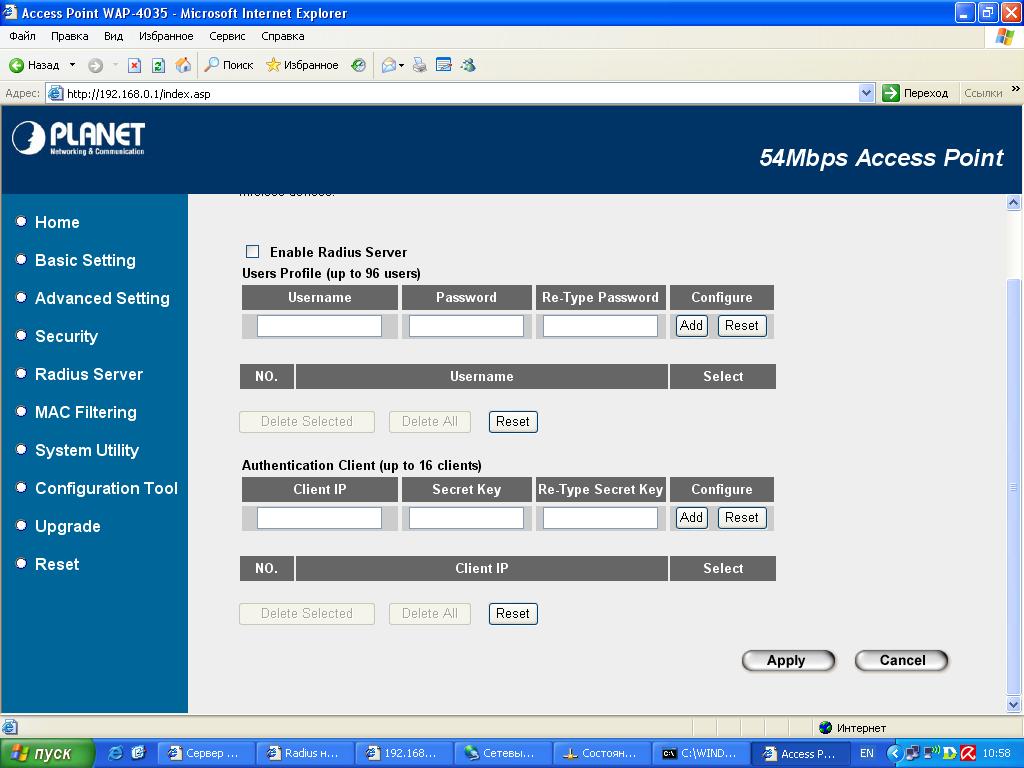This screenshot has height=768, width=1024.
Task: Open the History icon in toolbar
Action: [x=358, y=65]
